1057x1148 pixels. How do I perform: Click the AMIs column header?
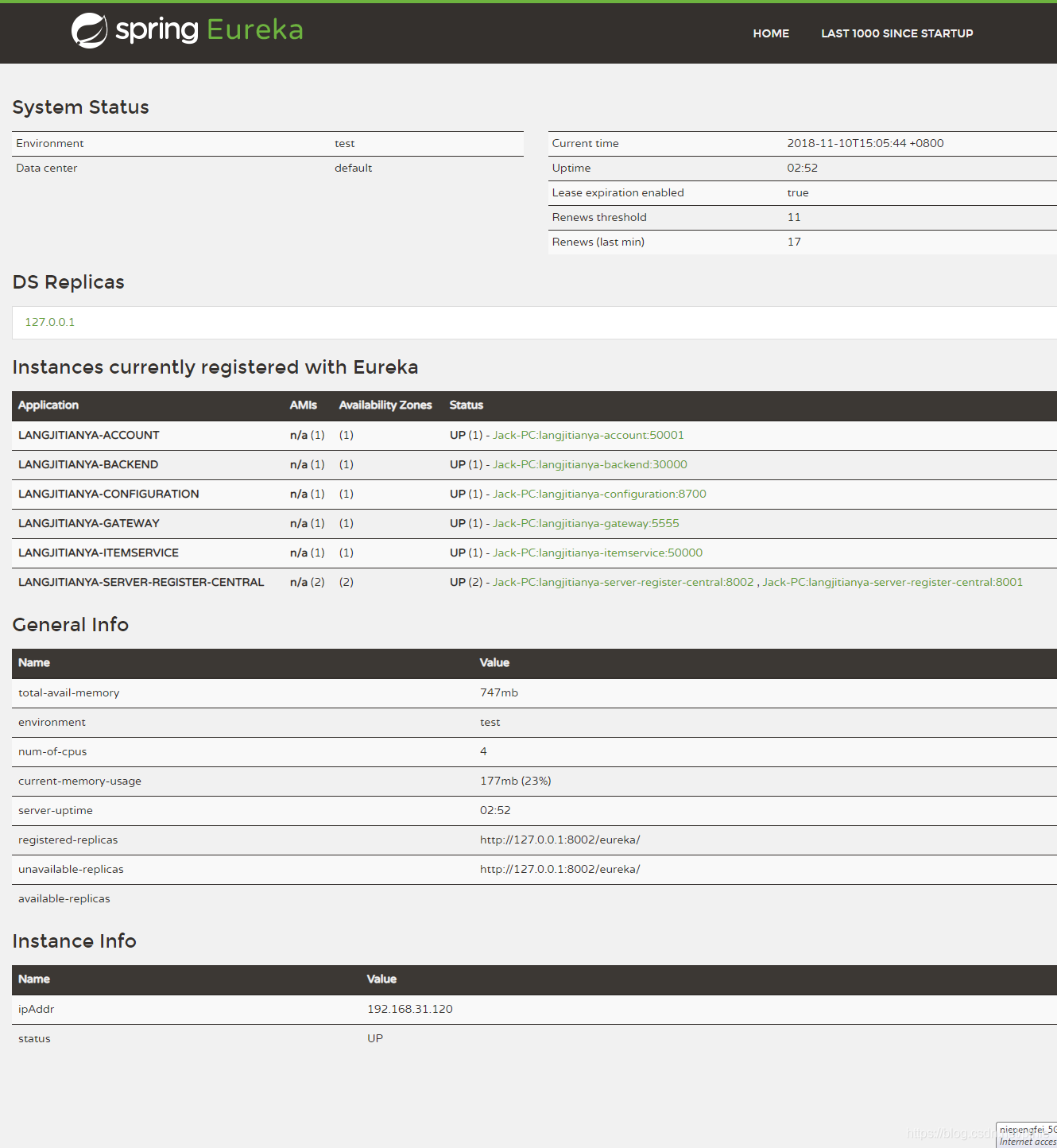[x=304, y=405]
